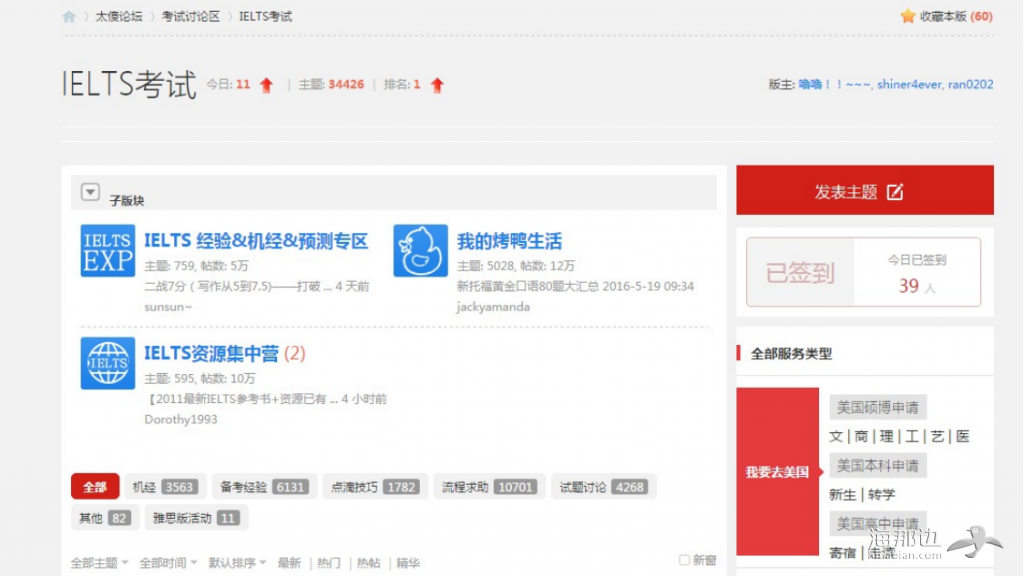Open the IELTS考试 breadcrumb link
The width and height of the screenshot is (1024, 576).
265,16
